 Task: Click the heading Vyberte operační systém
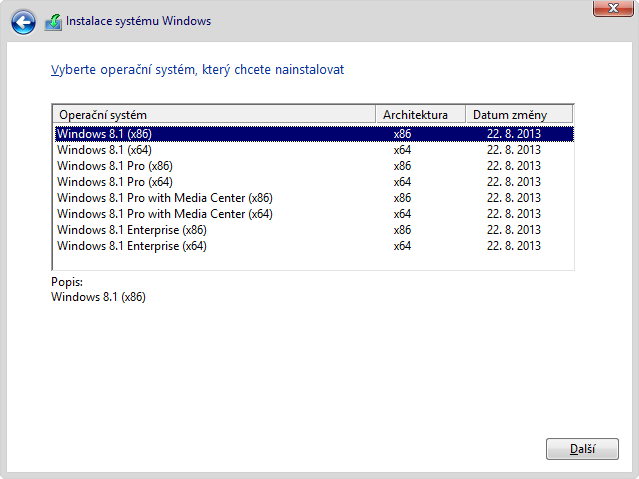tap(197, 70)
